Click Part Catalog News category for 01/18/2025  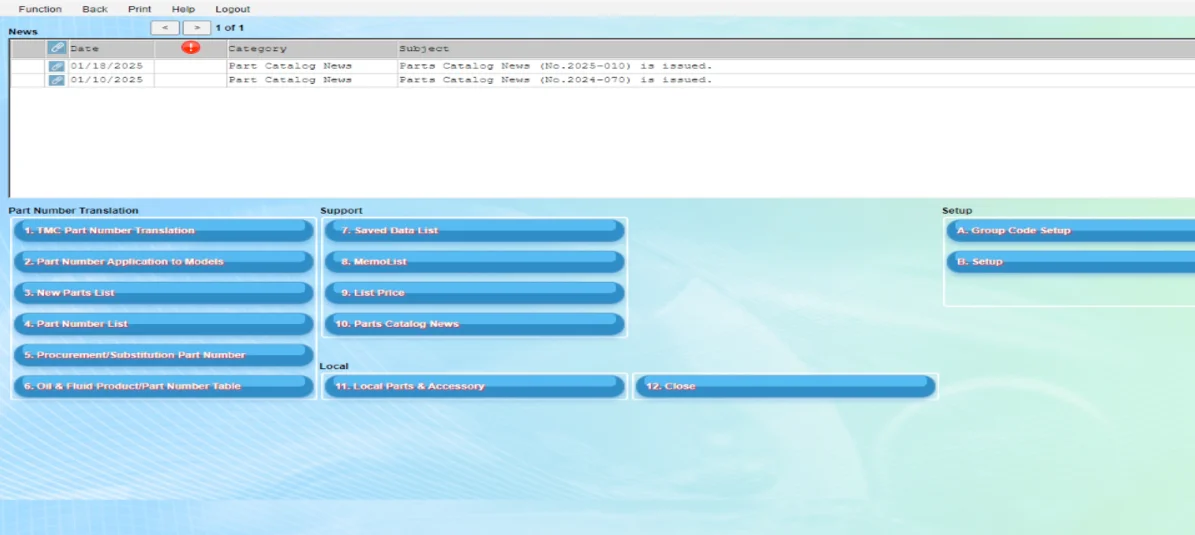point(290,66)
